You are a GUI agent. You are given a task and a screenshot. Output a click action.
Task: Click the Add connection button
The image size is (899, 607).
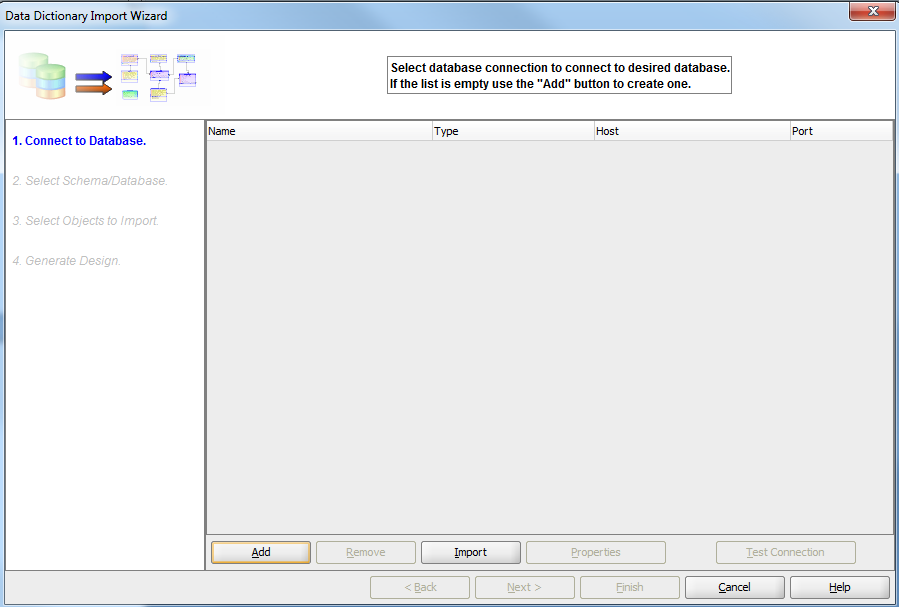coord(261,552)
